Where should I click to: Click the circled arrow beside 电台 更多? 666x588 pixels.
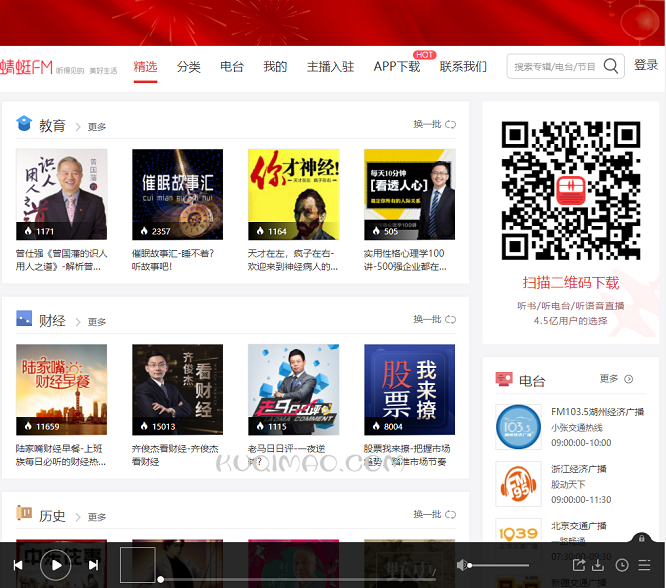coord(629,379)
